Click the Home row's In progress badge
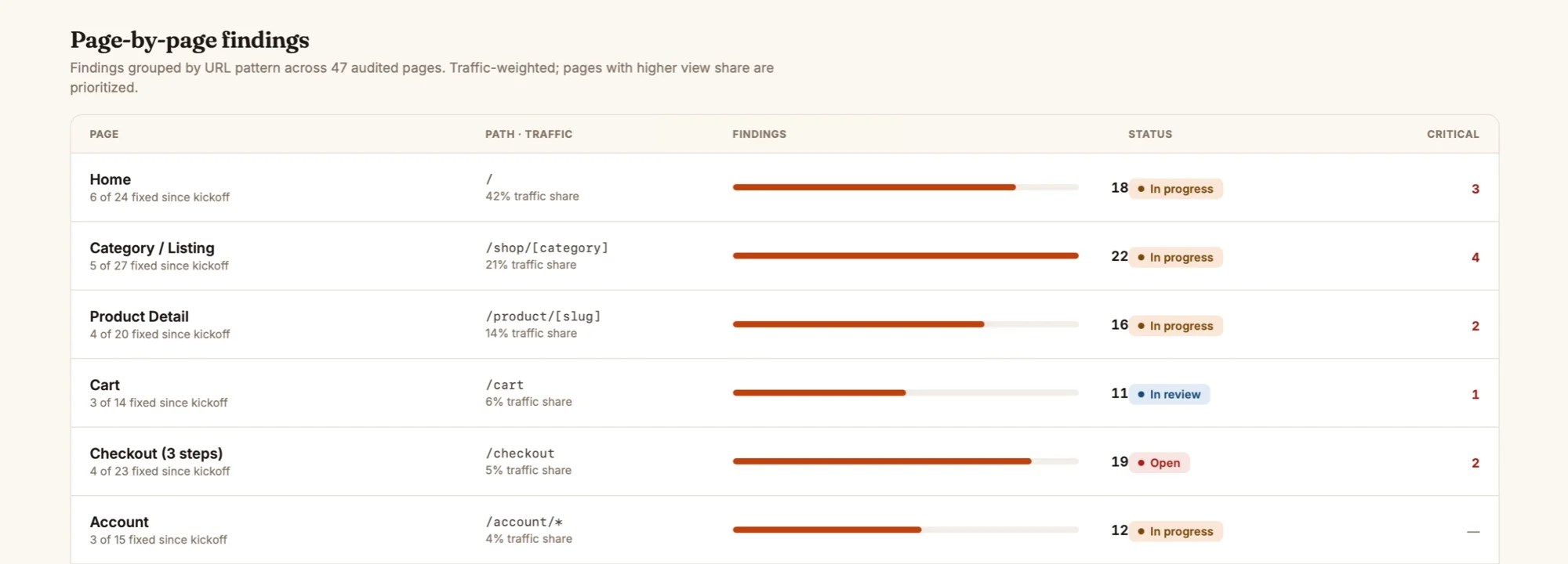 1175,189
